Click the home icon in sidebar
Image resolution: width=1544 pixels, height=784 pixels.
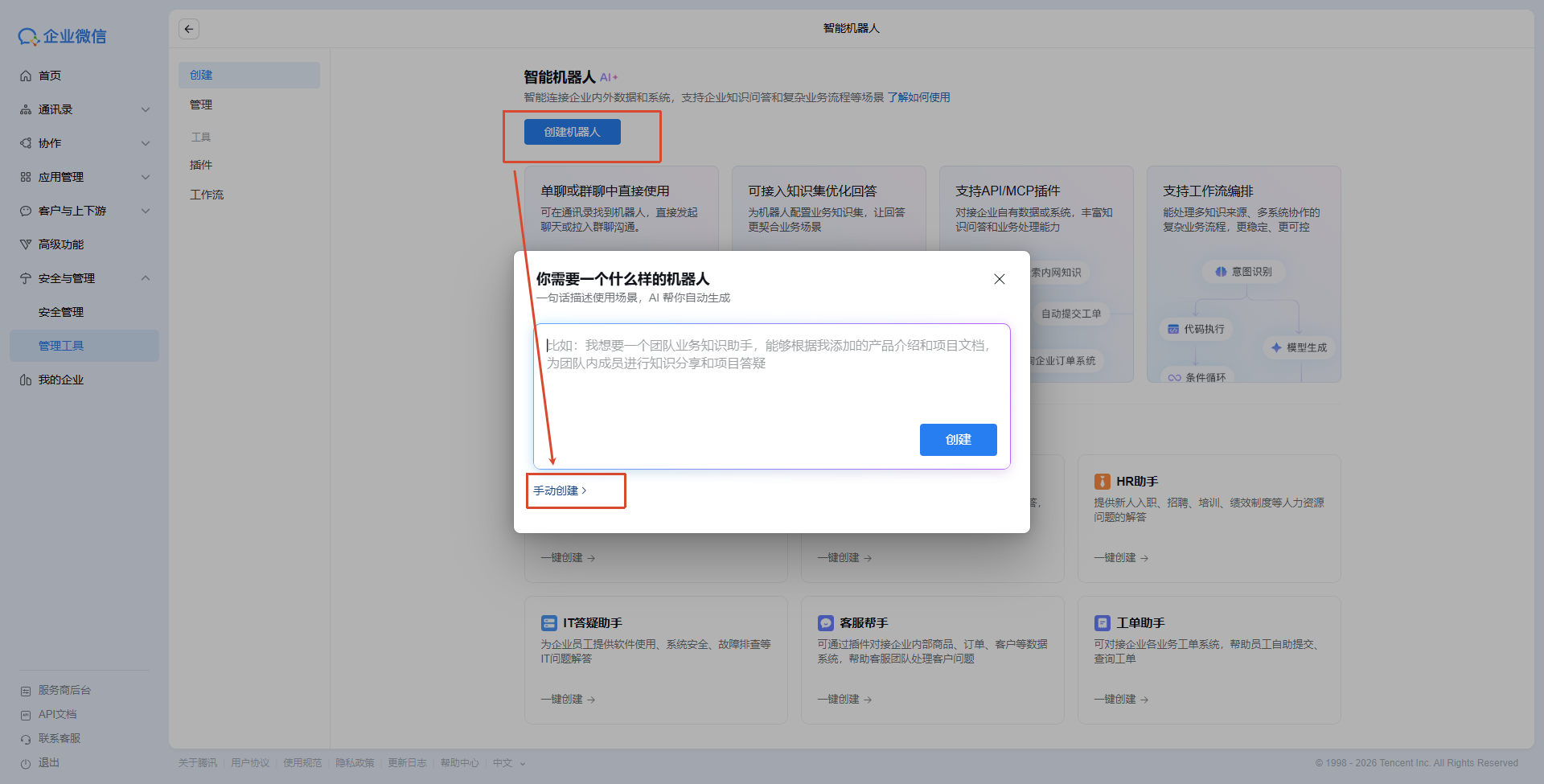click(26, 76)
